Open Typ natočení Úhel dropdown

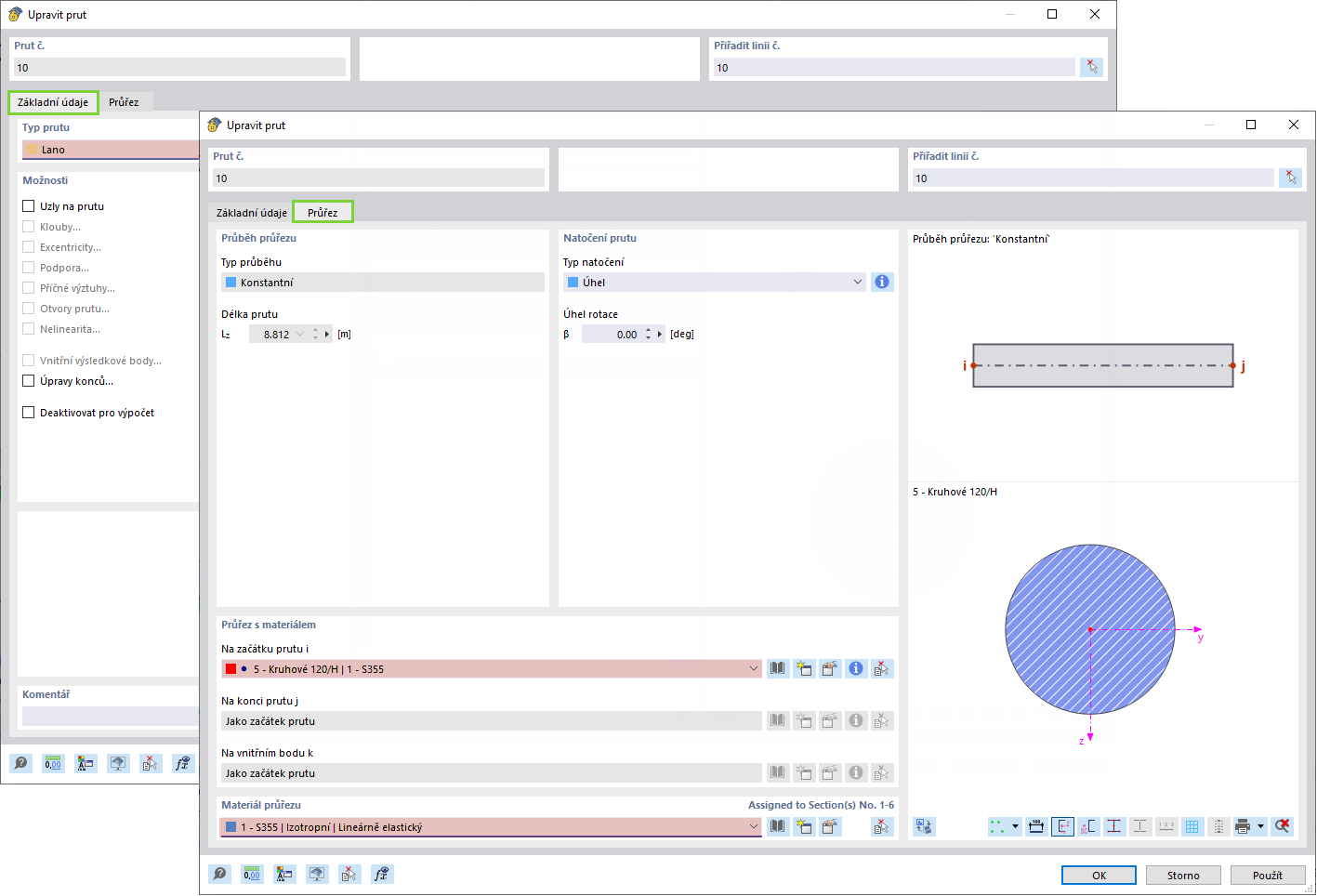(x=858, y=282)
